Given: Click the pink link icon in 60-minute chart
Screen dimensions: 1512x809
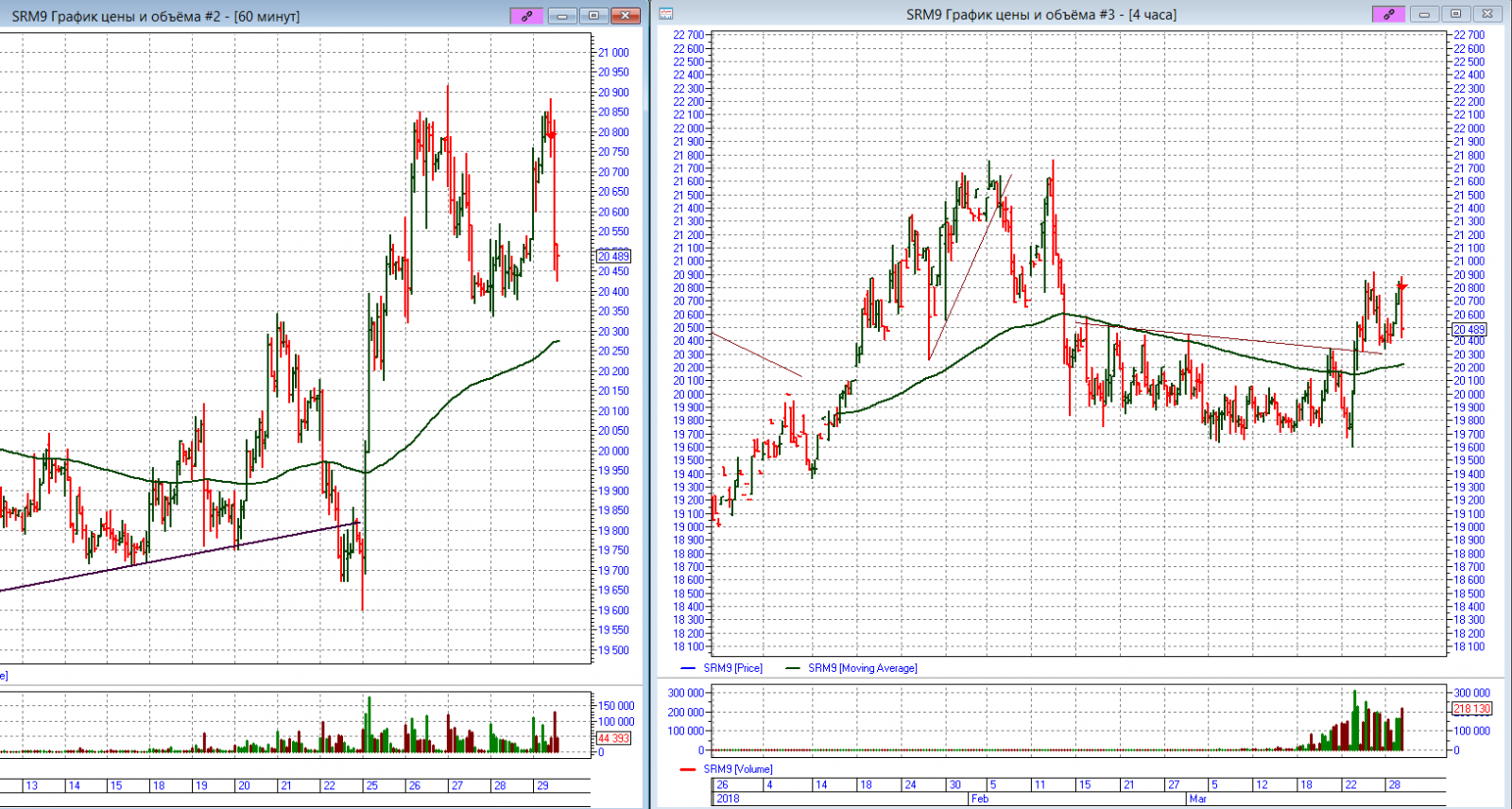Looking at the screenshot, I should (x=527, y=16).
